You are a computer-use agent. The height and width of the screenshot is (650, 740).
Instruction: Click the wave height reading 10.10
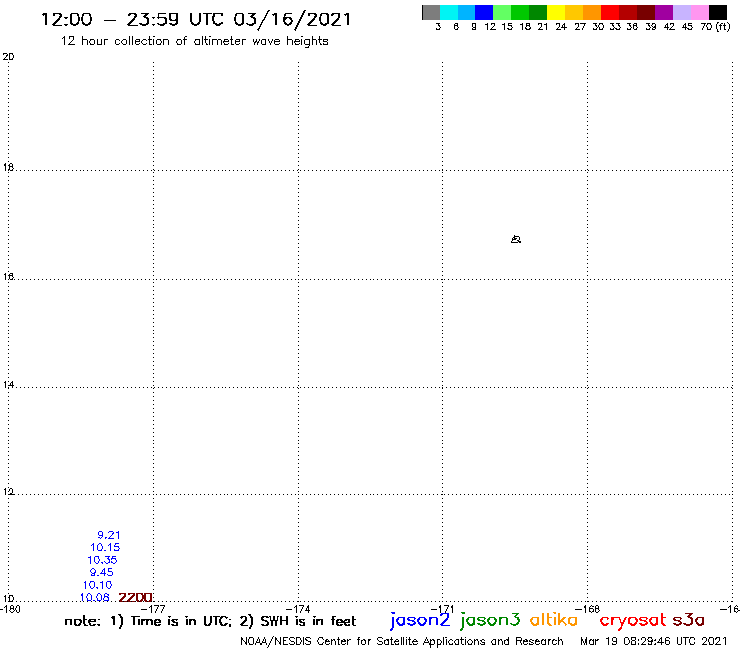[98, 585]
